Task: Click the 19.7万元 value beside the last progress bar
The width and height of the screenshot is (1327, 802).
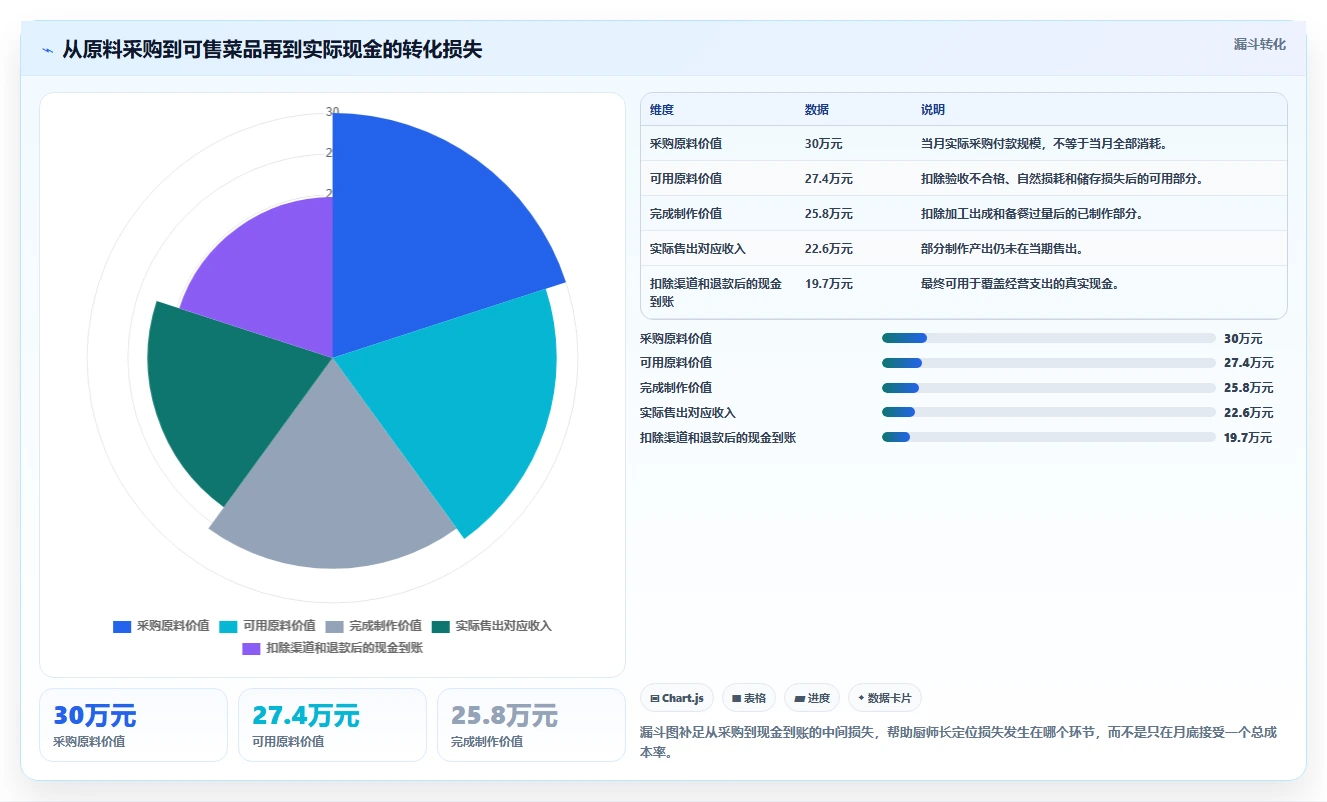Action: pyautogui.click(x=1248, y=438)
